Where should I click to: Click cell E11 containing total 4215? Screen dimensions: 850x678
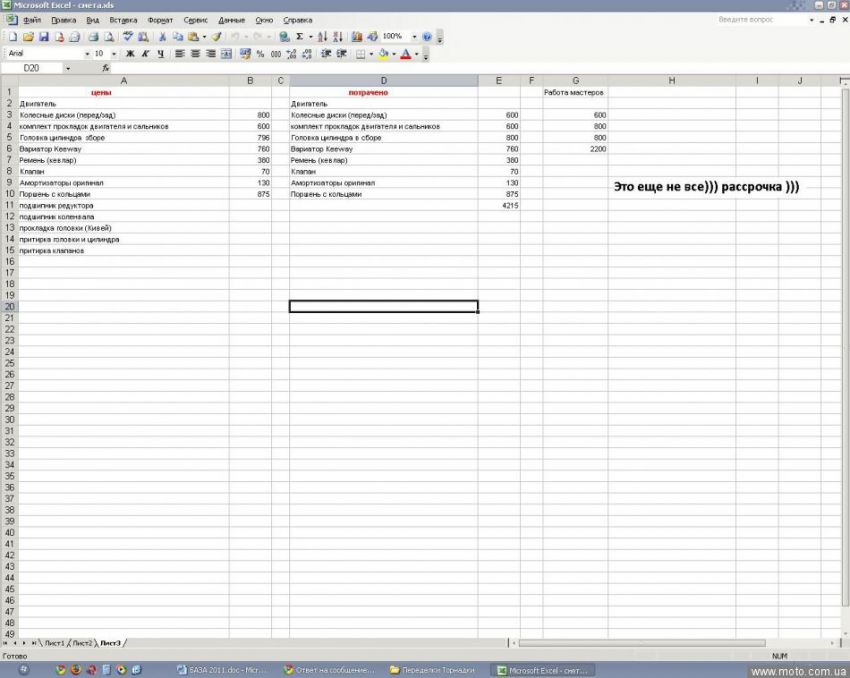point(498,205)
